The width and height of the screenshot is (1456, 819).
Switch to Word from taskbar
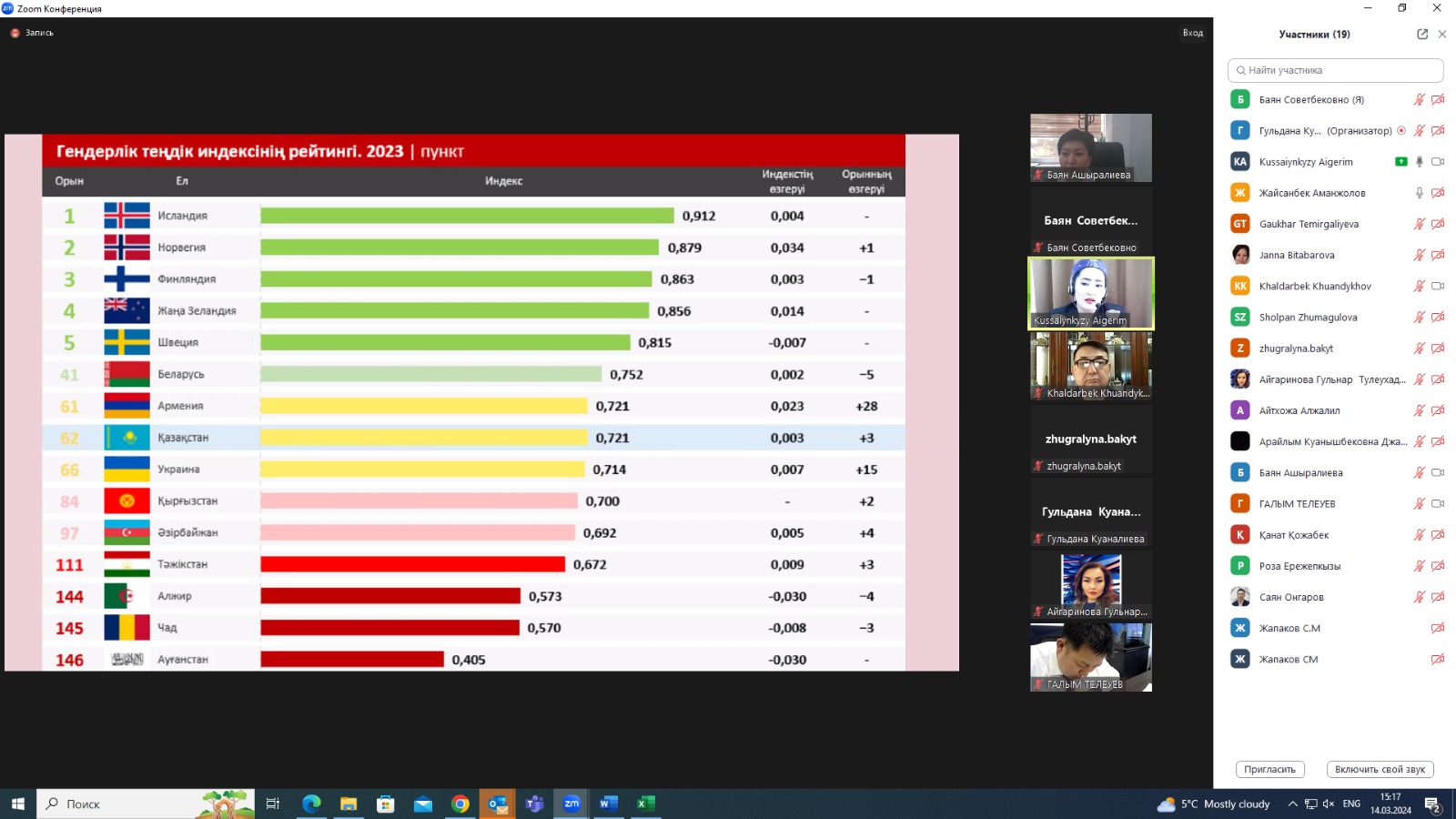tap(609, 804)
